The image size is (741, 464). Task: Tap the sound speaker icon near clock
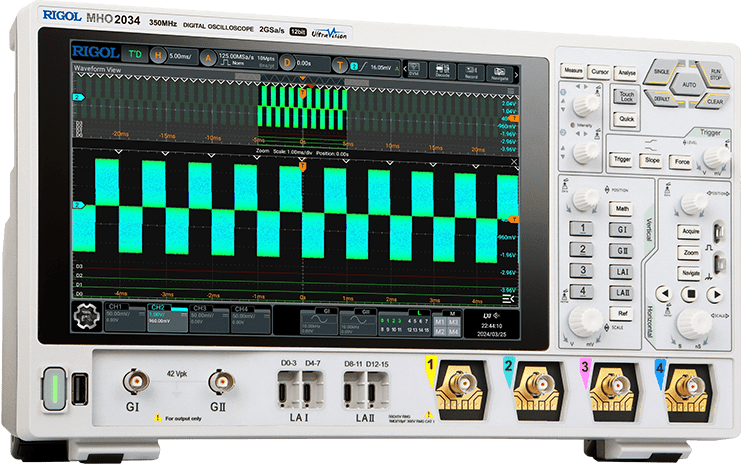point(496,315)
